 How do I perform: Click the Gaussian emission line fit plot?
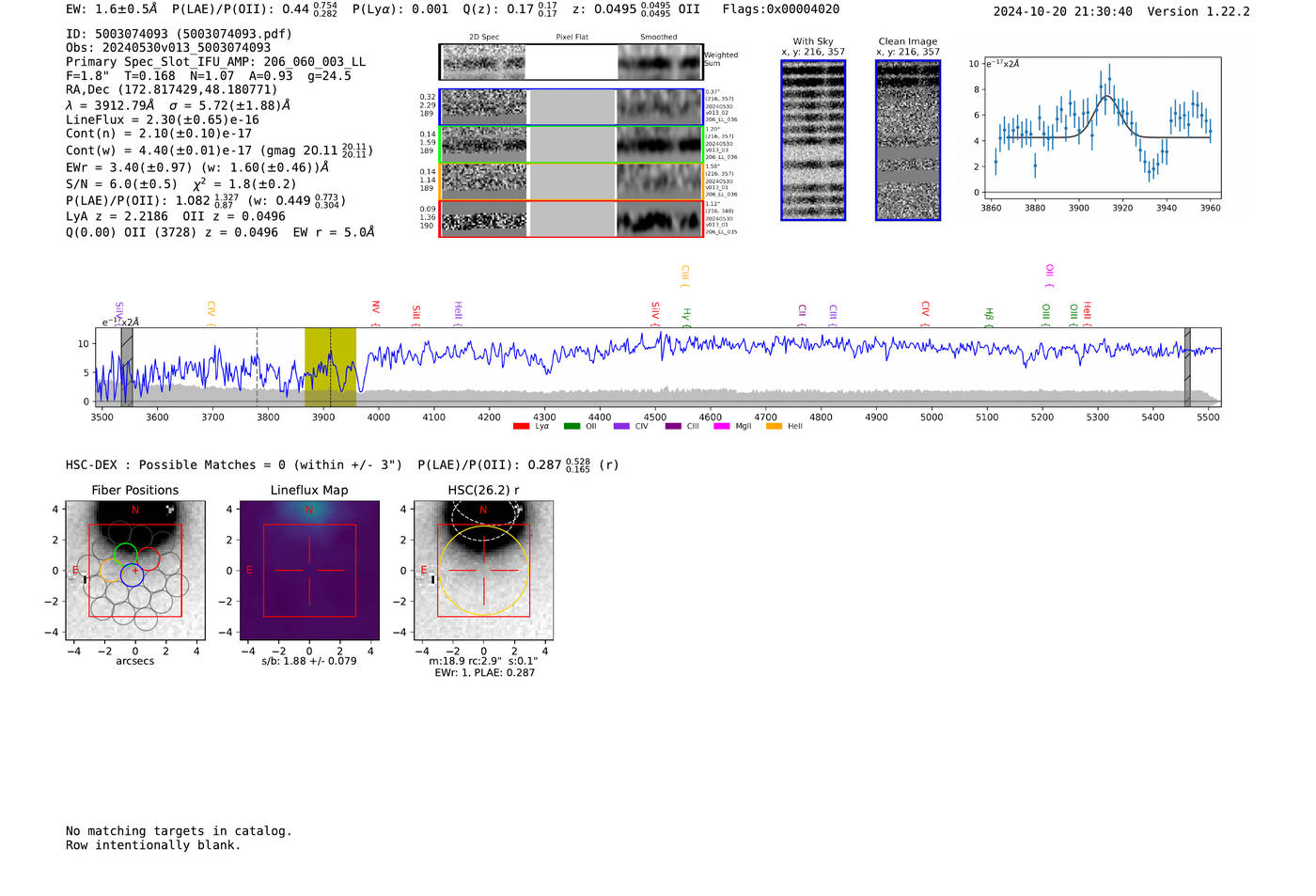1102,128
